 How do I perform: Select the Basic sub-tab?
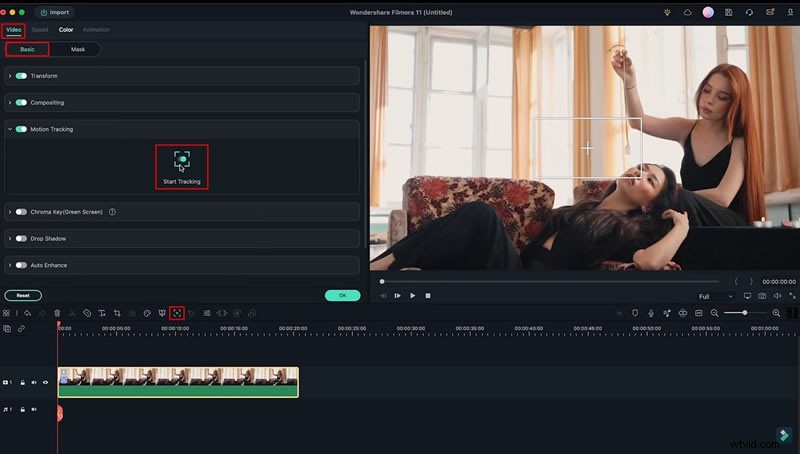pos(28,49)
